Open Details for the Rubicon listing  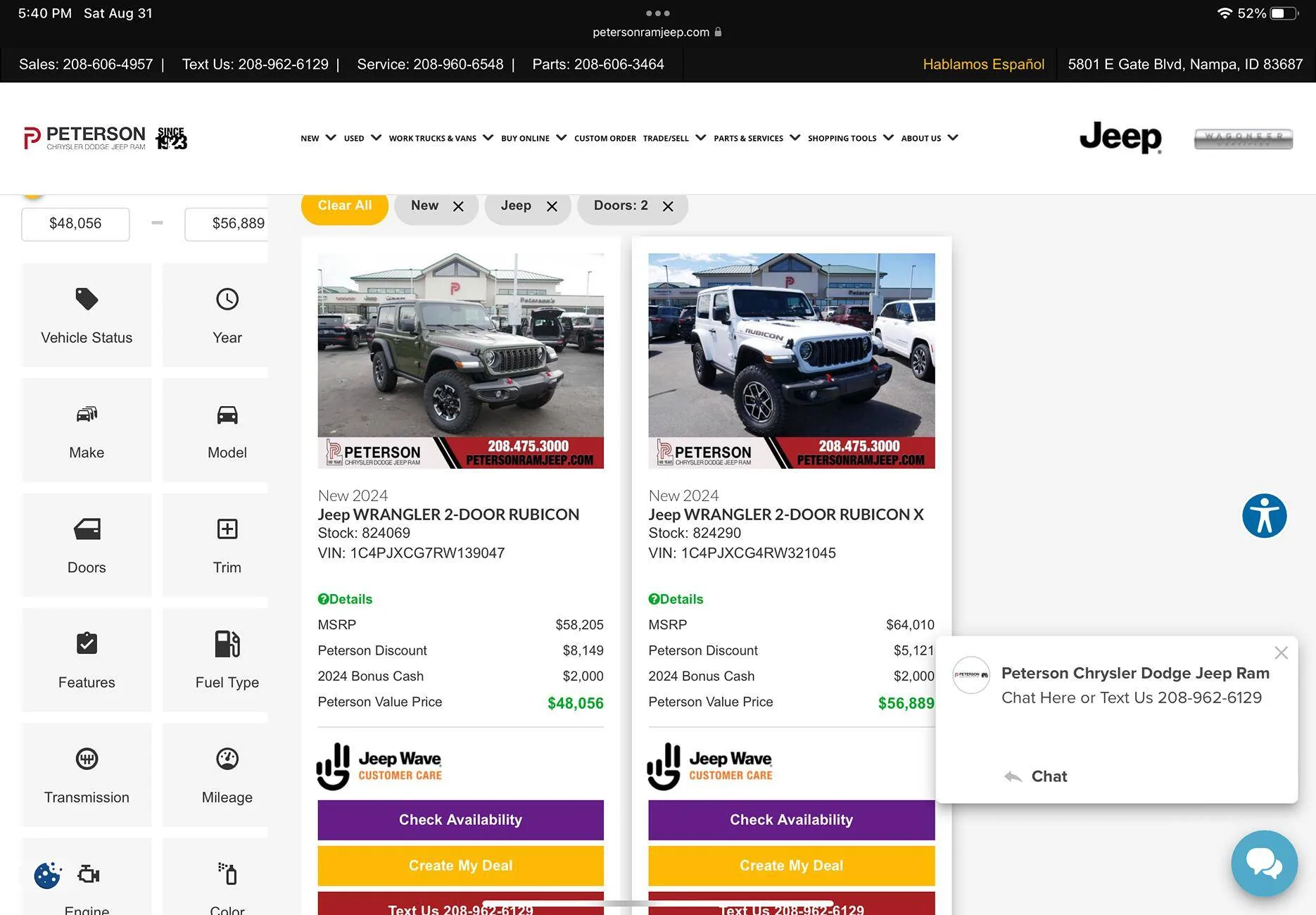pyautogui.click(x=345, y=599)
